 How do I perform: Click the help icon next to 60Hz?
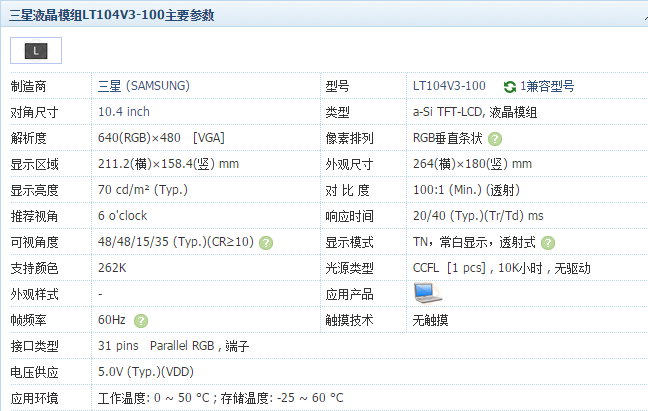[x=141, y=320]
